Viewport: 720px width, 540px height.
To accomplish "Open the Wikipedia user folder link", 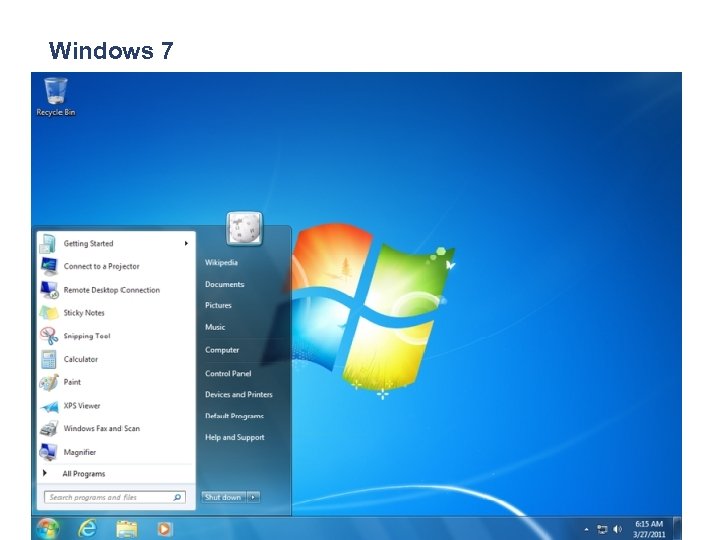I will tap(221, 263).
